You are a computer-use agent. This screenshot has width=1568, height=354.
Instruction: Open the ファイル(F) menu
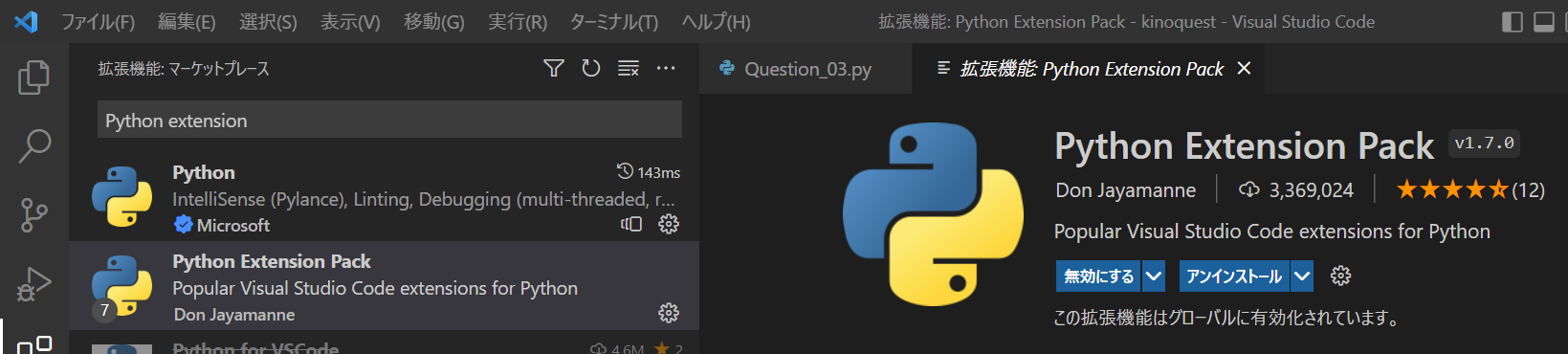point(98,21)
